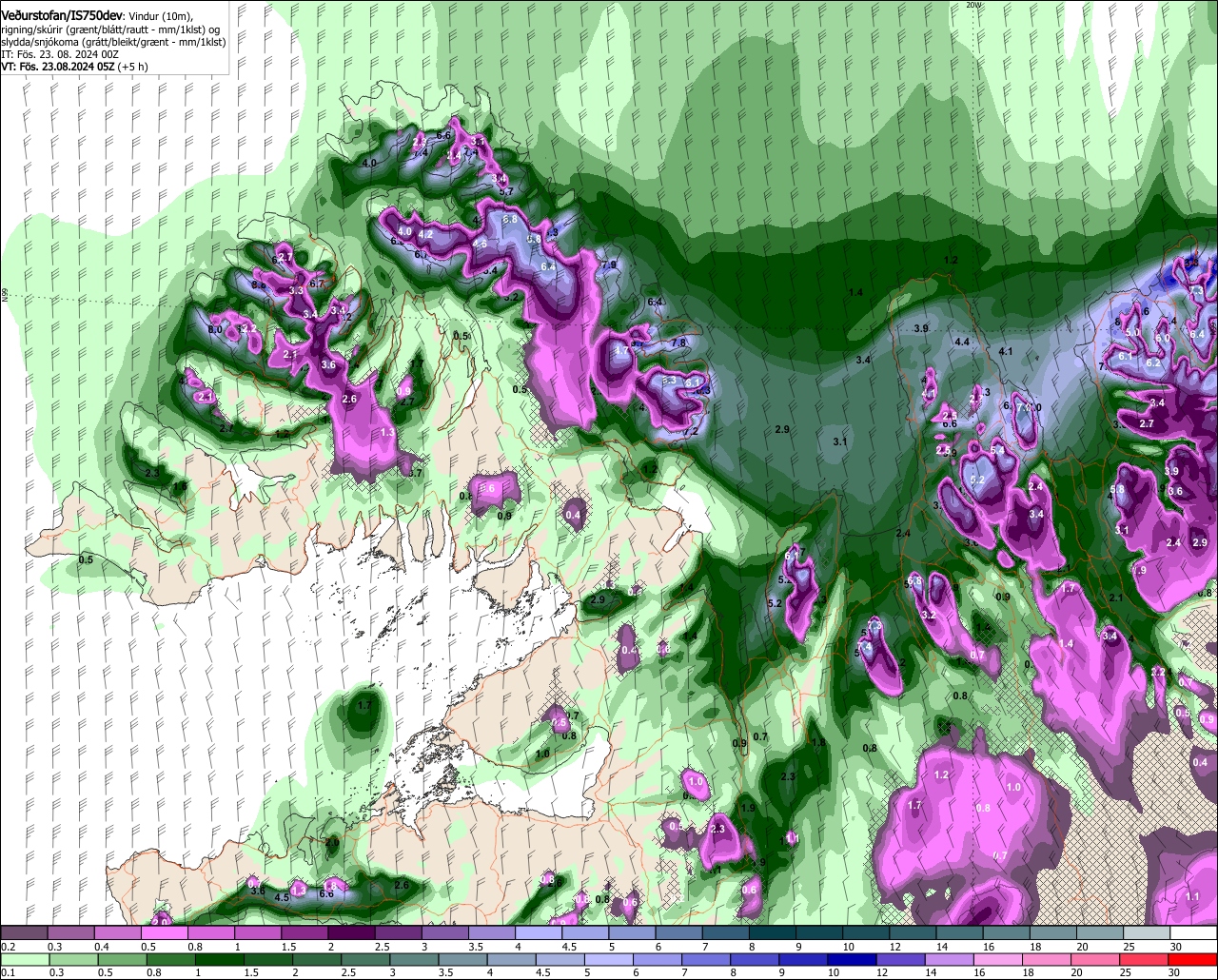Pick the white 30 swatch in snow legend

click(1195, 932)
